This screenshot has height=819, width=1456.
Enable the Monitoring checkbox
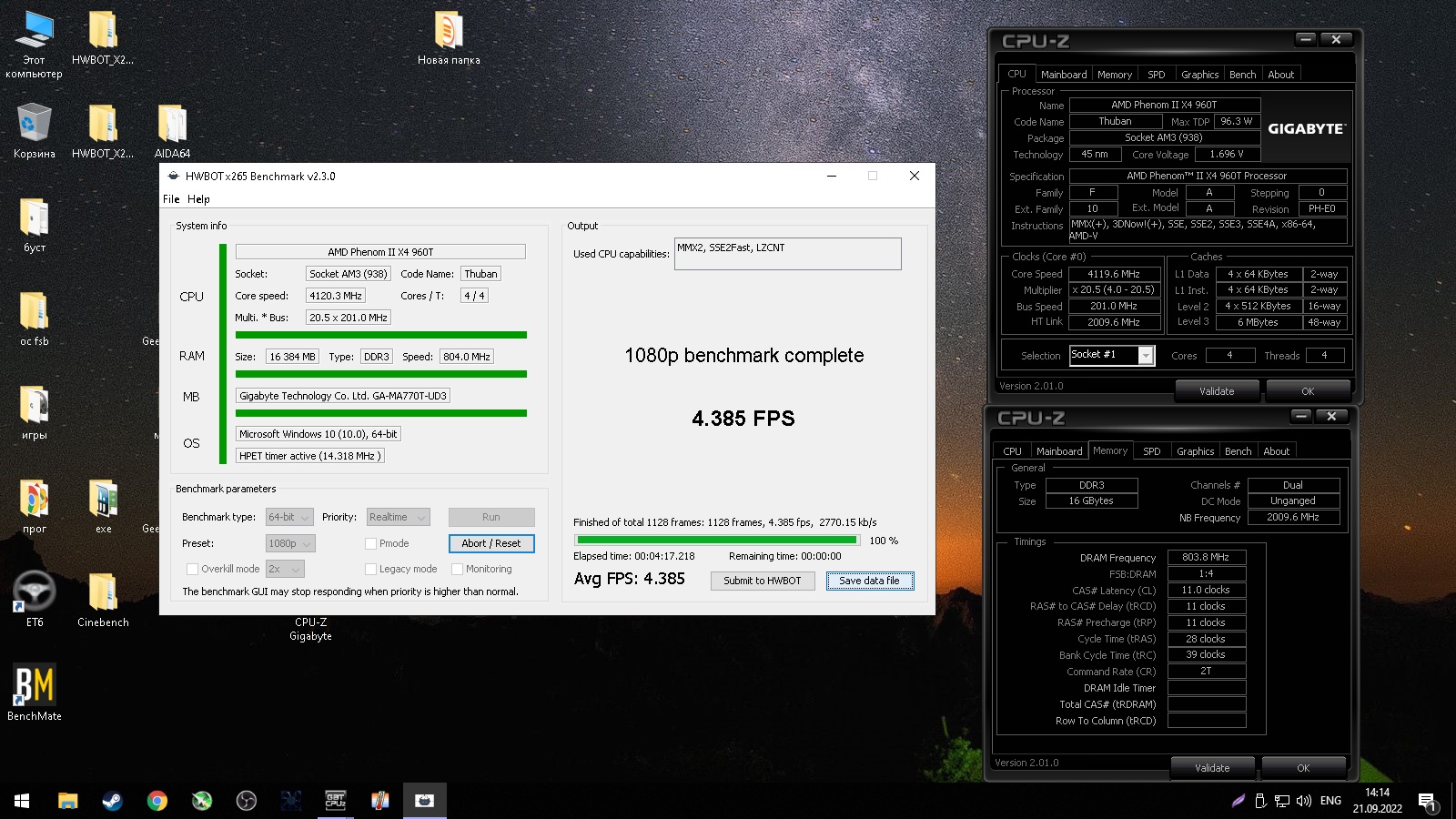pyautogui.click(x=457, y=569)
